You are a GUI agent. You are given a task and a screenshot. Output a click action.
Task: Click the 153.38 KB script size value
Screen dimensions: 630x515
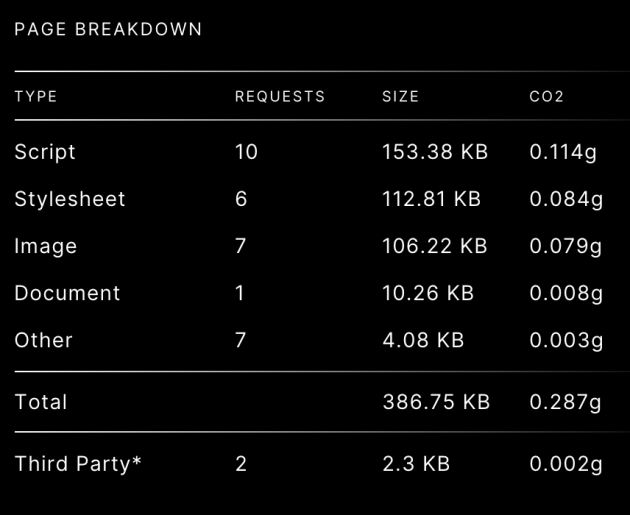pyautogui.click(x=435, y=152)
